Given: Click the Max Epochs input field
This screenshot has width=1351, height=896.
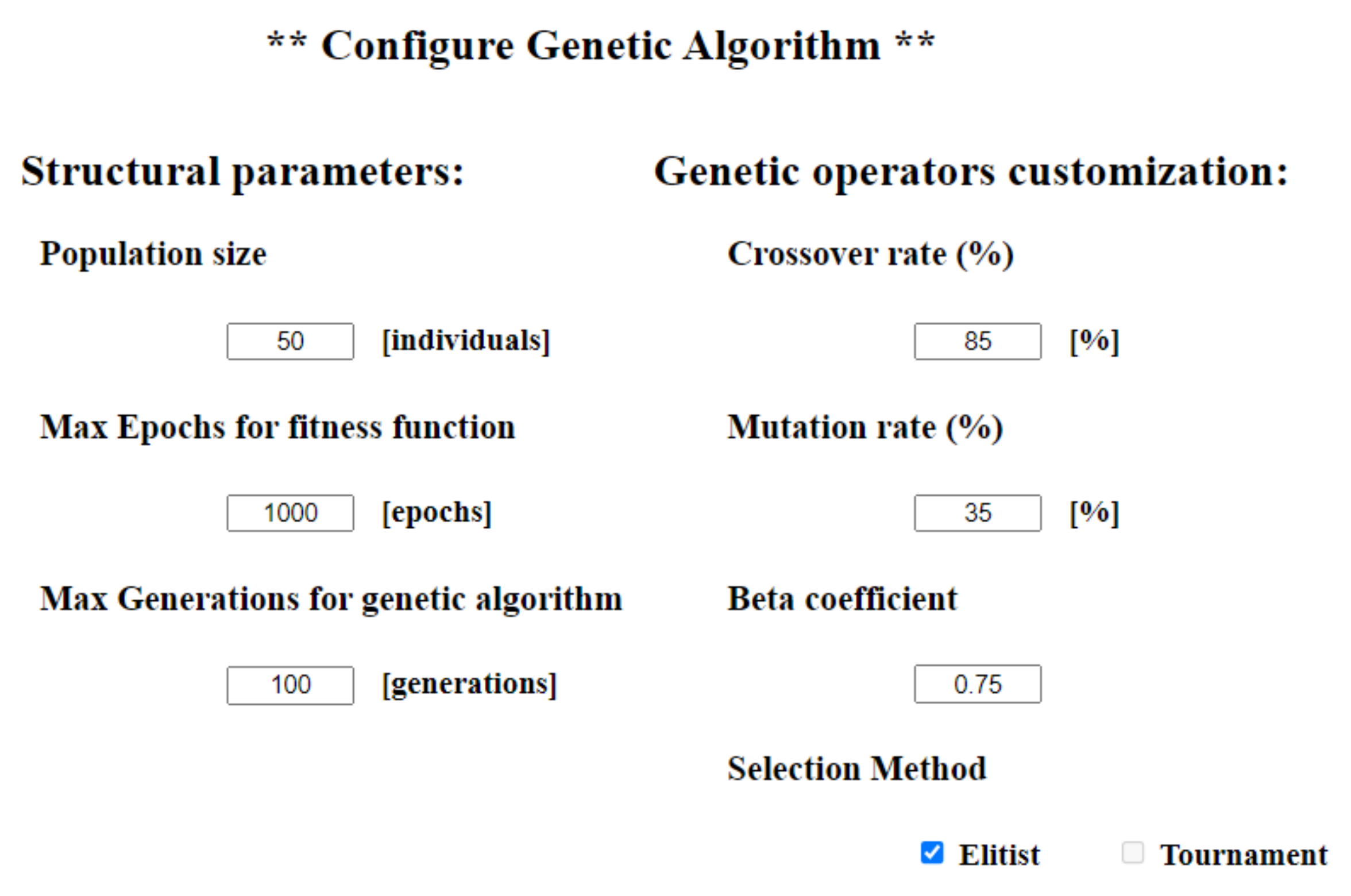Looking at the screenshot, I should [290, 513].
